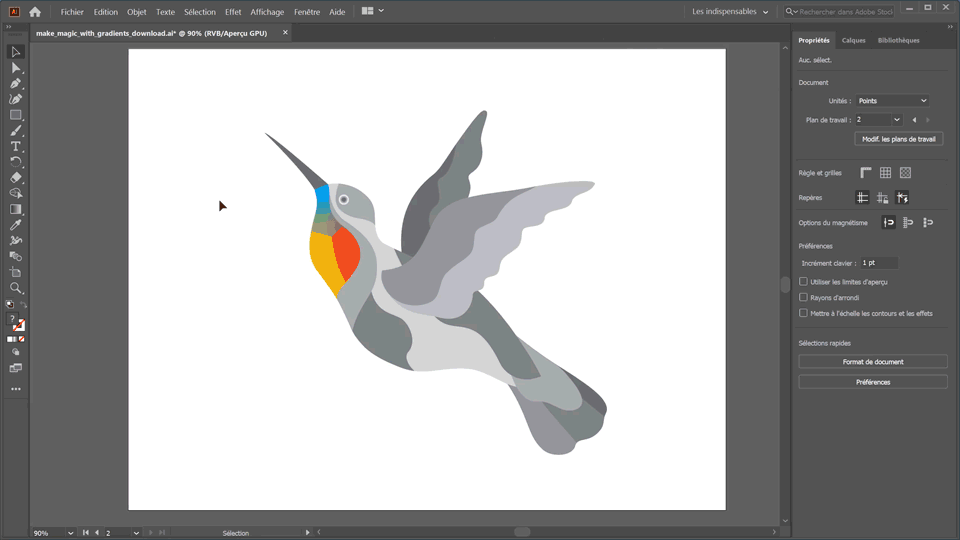The image size is (960, 540).
Task: Click the Incrément clavier input field
Action: point(879,263)
